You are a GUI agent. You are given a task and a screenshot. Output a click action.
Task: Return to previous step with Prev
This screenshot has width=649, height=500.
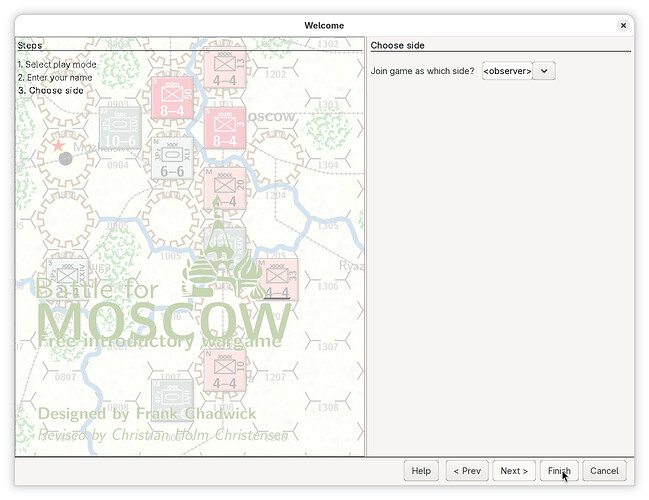click(x=467, y=471)
